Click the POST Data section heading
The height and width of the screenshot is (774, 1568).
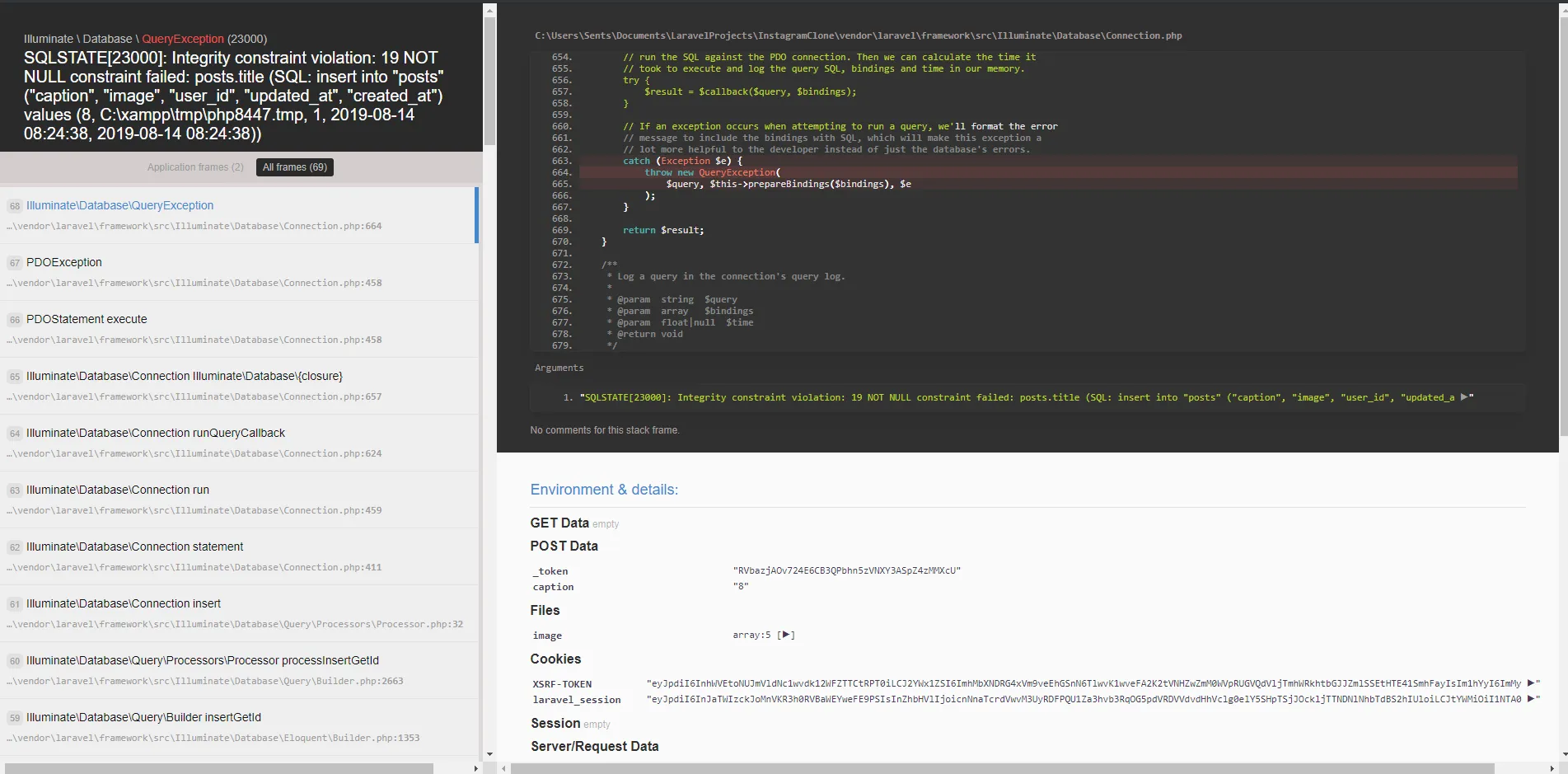pyautogui.click(x=564, y=546)
